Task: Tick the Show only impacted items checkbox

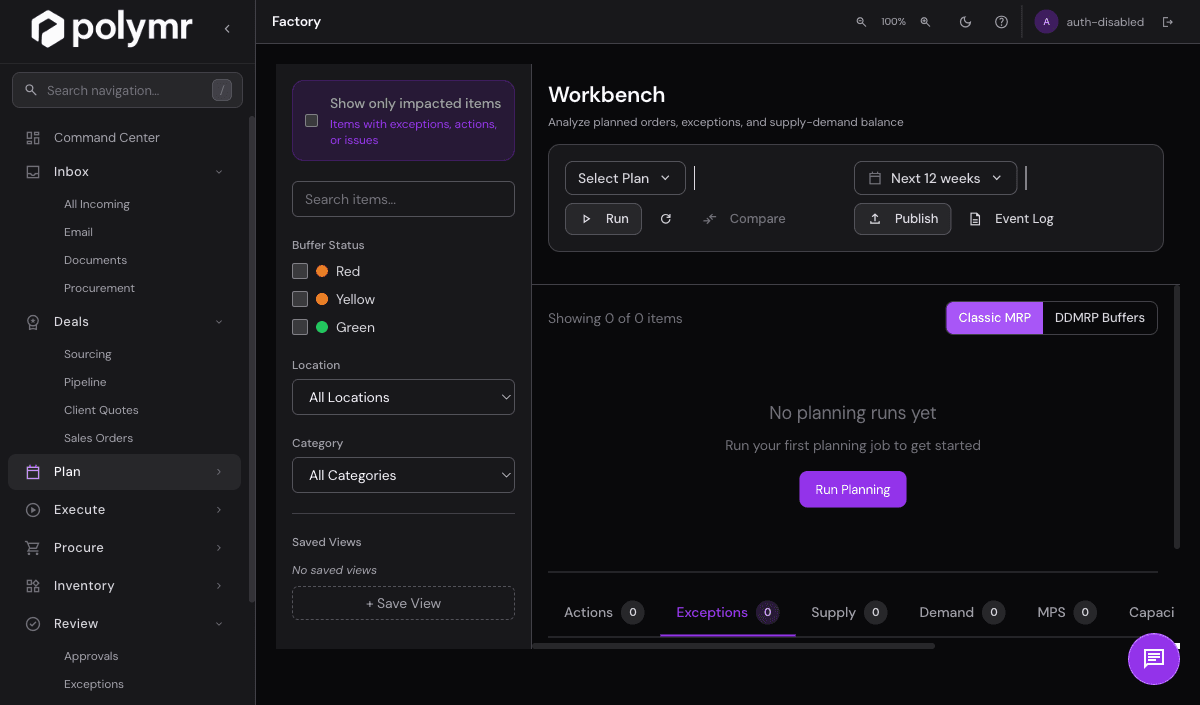Action: [x=312, y=121]
